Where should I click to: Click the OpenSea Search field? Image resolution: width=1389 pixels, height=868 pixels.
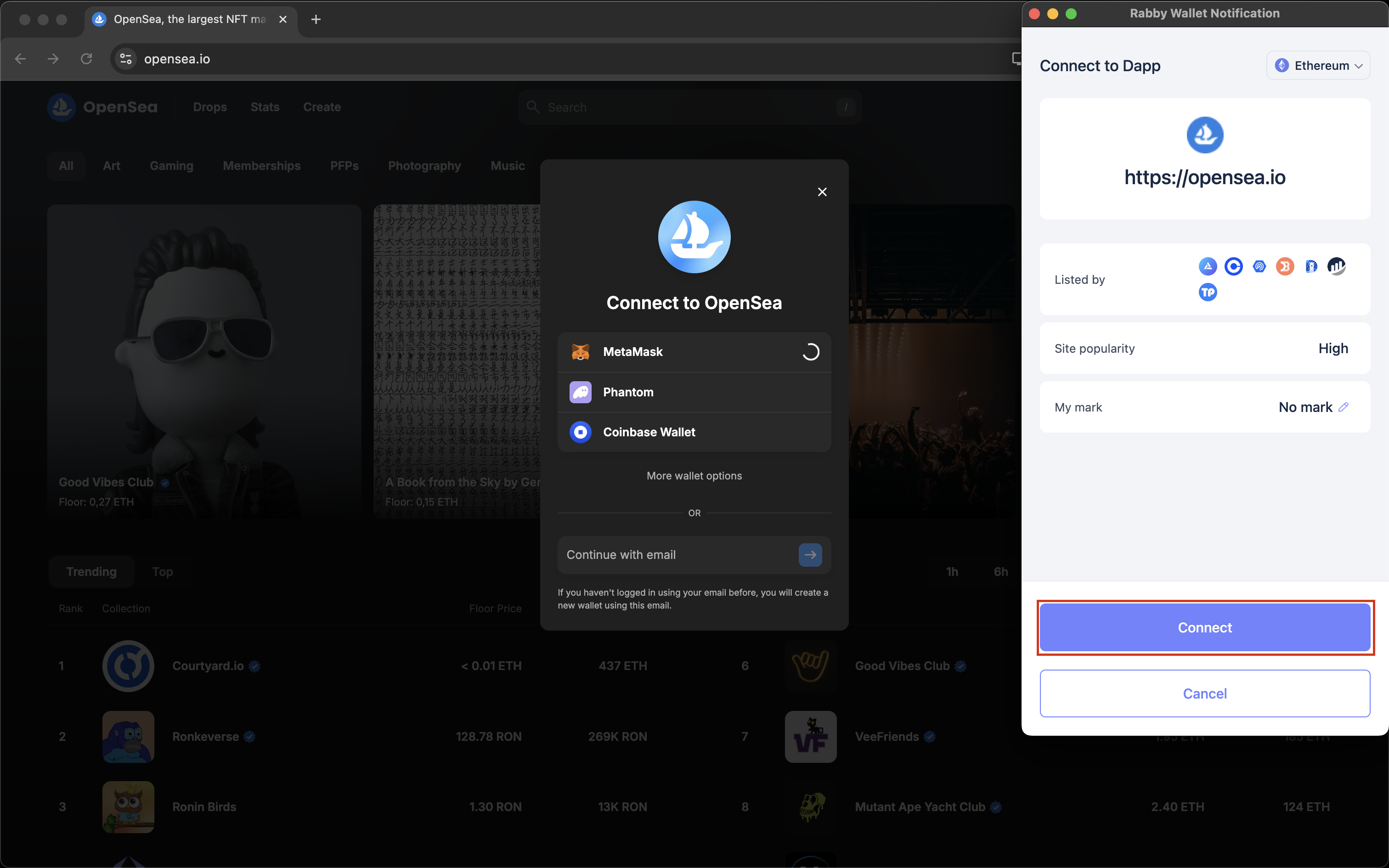click(x=689, y=107)
